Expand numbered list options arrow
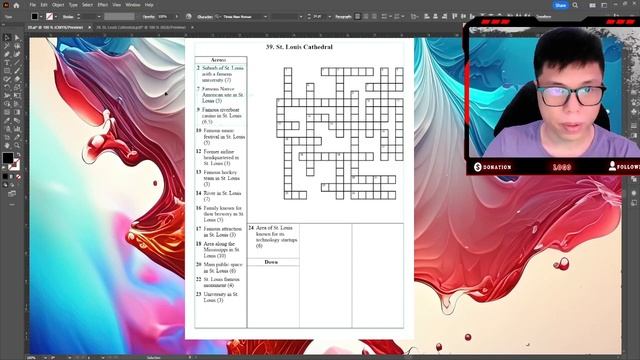The image size is (640, 360). tap(403, 17)
